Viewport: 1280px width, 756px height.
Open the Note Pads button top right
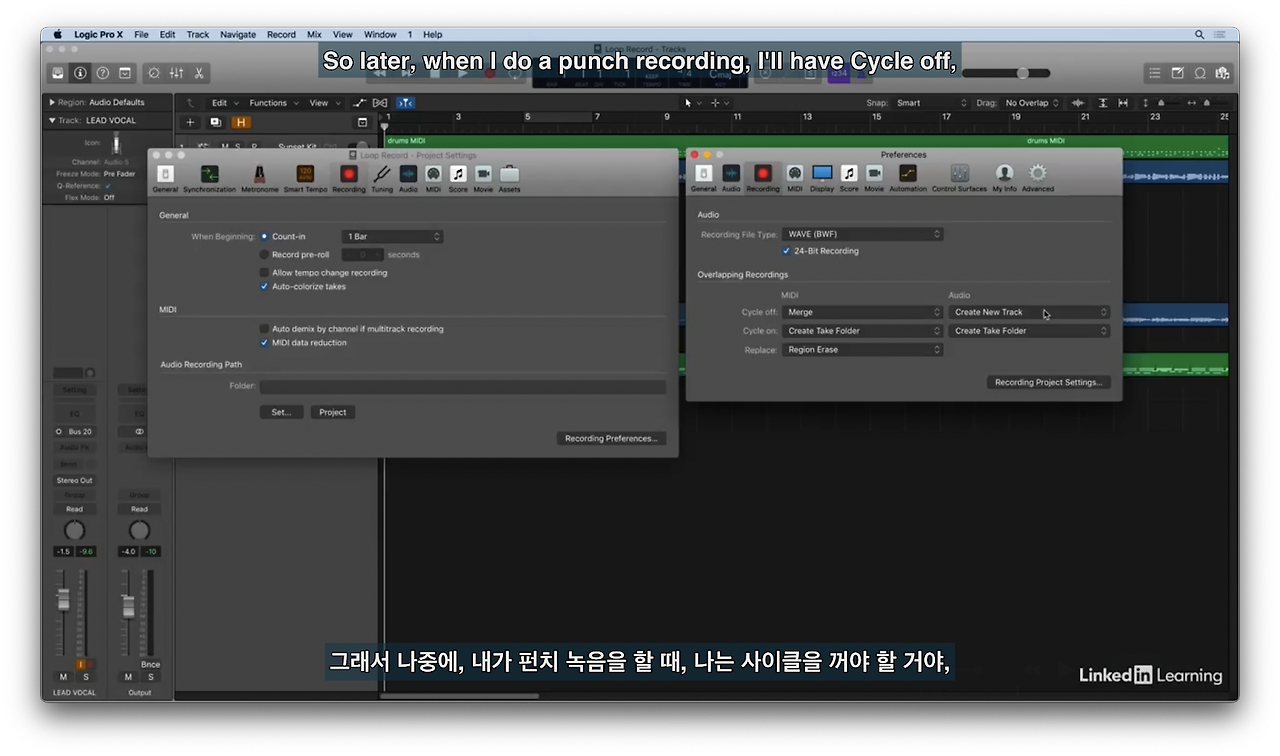[x=1177, y=73]
